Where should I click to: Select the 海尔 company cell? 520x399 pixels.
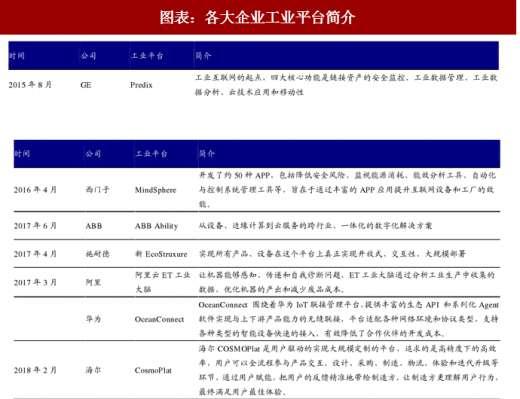click(x=93, y=370)
